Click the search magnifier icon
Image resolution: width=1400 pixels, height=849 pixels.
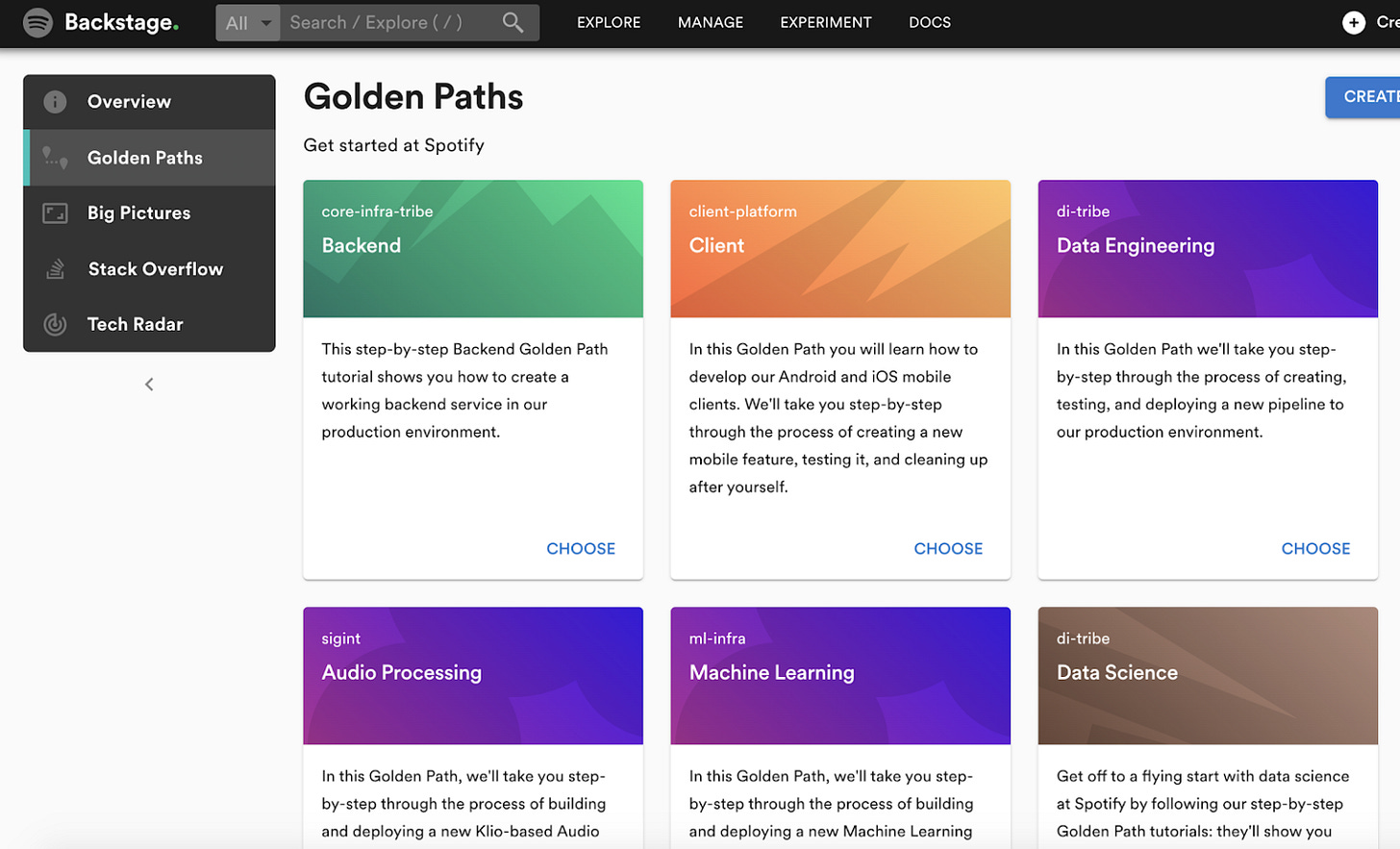pyautogui.click(x=513, y=22)
